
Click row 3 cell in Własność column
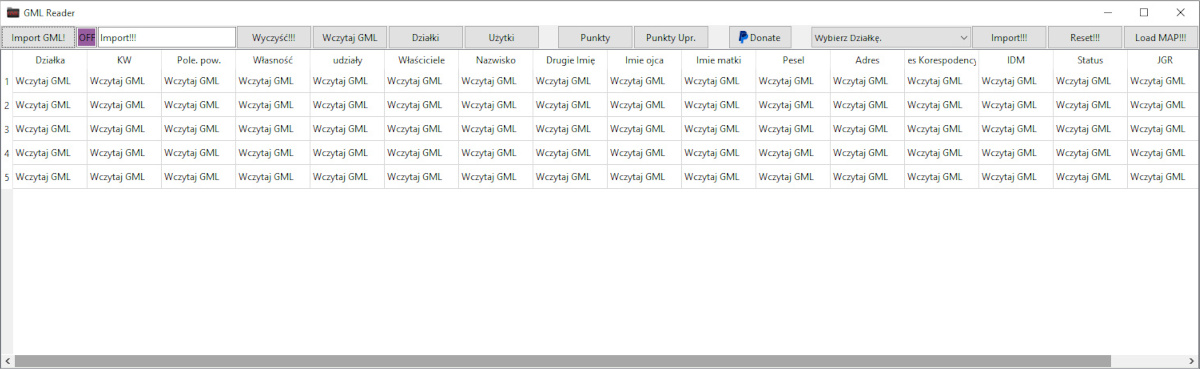click(272, 129)
